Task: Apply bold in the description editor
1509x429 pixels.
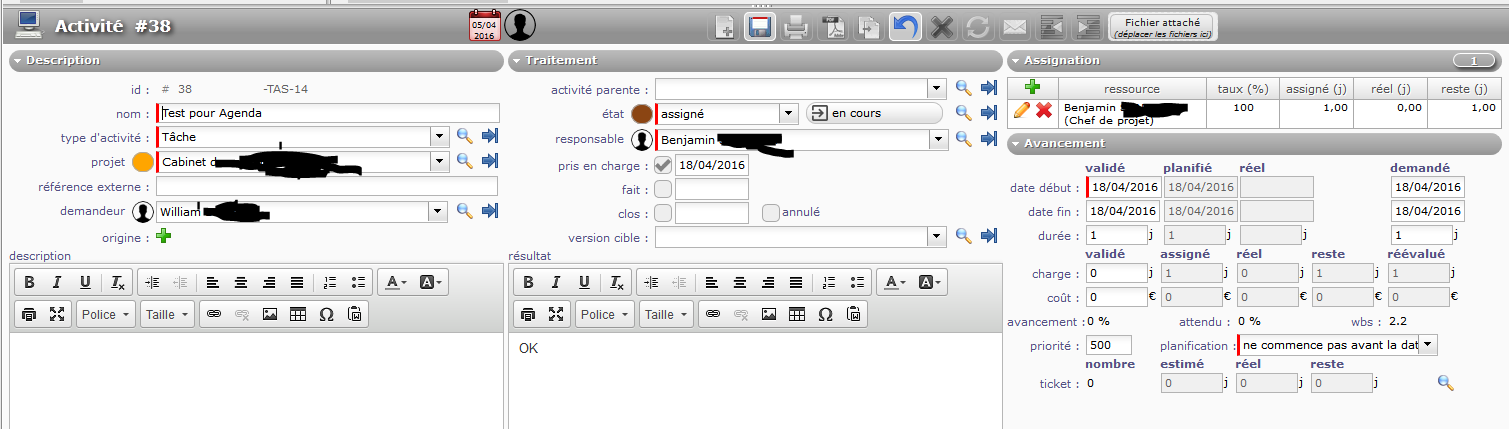Action: 29,282
